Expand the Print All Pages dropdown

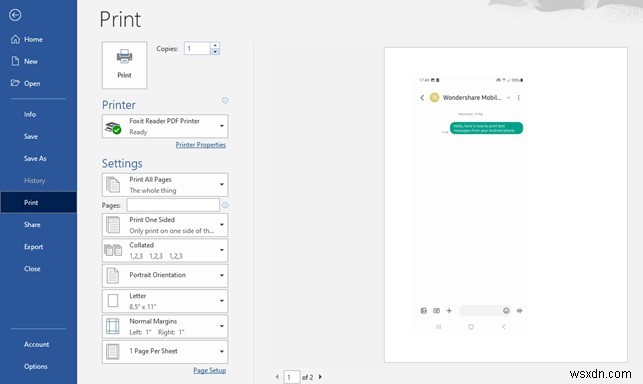click(165, 185)
